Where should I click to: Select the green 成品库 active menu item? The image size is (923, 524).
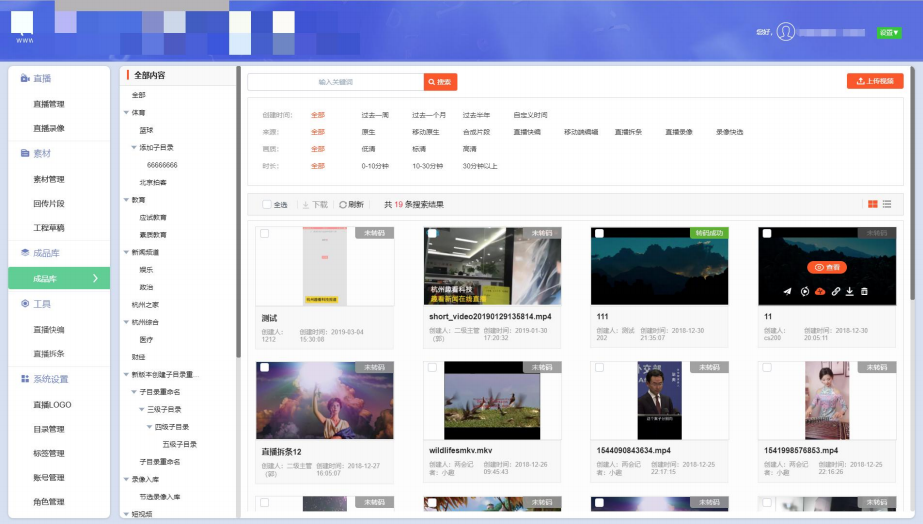click(59, 278)
